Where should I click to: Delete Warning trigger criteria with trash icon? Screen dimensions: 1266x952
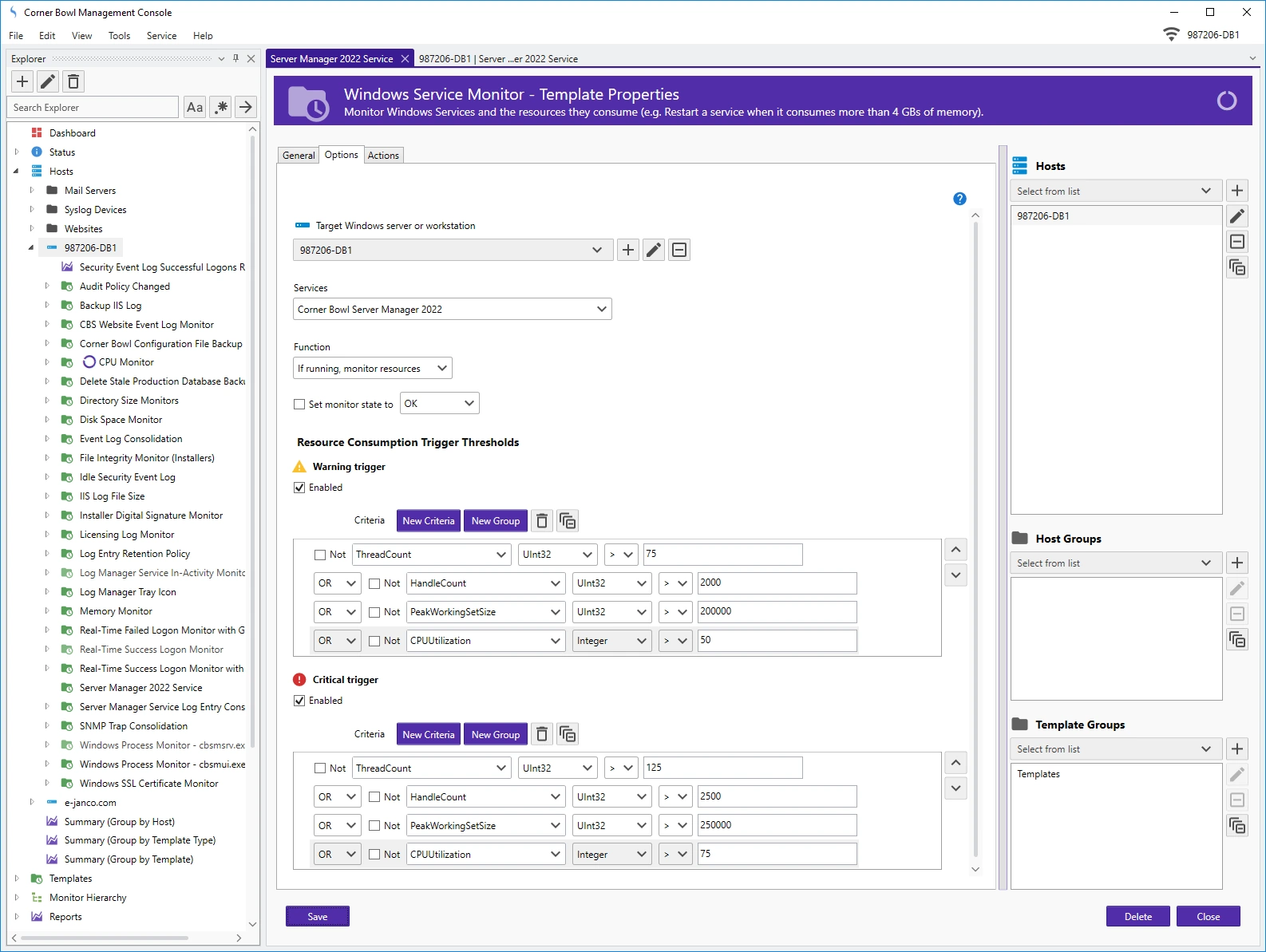coord(542,521)
